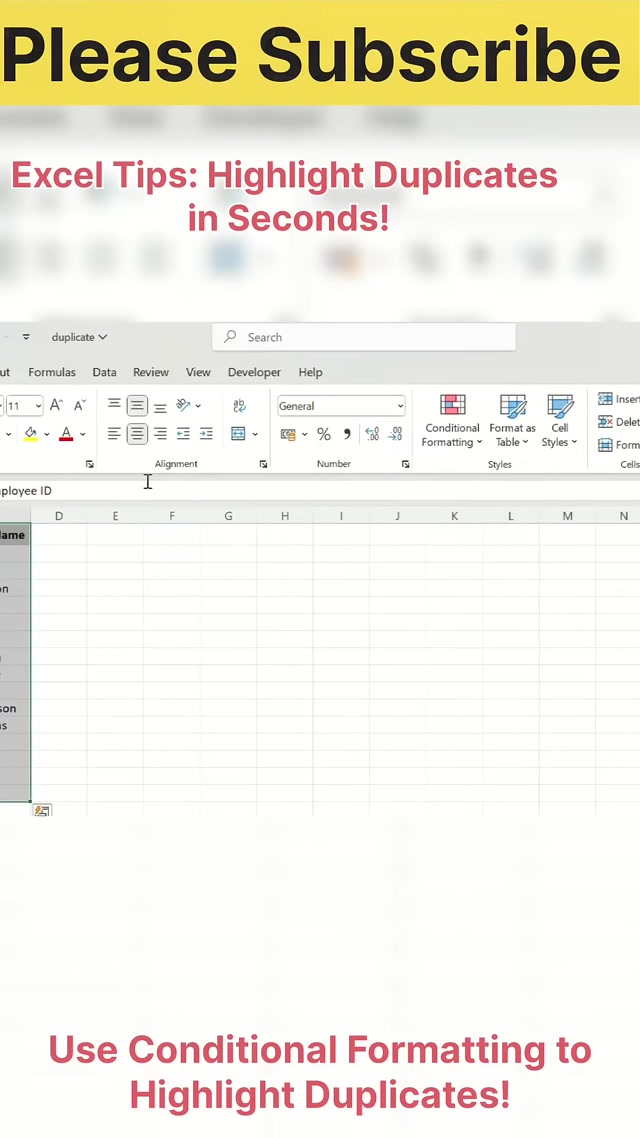This screenshot has width=640, height=1138.
Task: Toggle the align left button
Action: [114, 434]
